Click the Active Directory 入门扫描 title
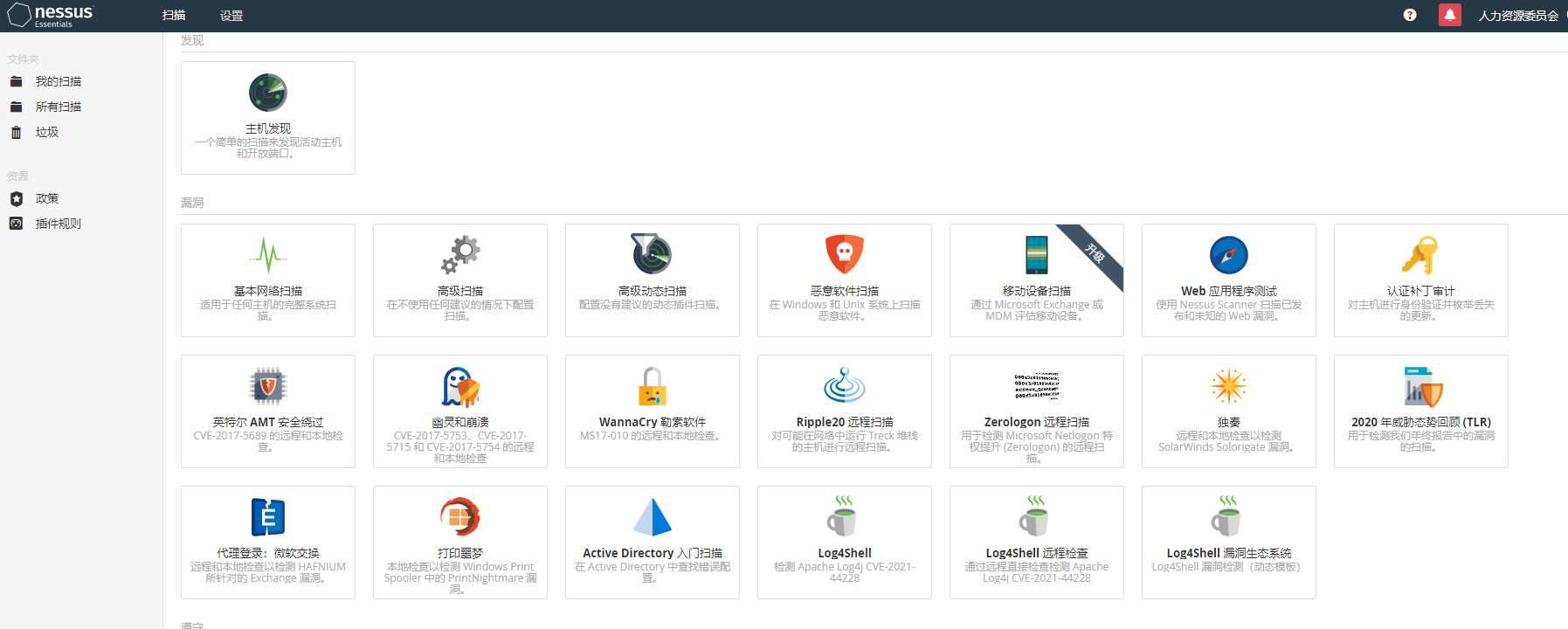The image size is (1568, 629). coord(653,553)
